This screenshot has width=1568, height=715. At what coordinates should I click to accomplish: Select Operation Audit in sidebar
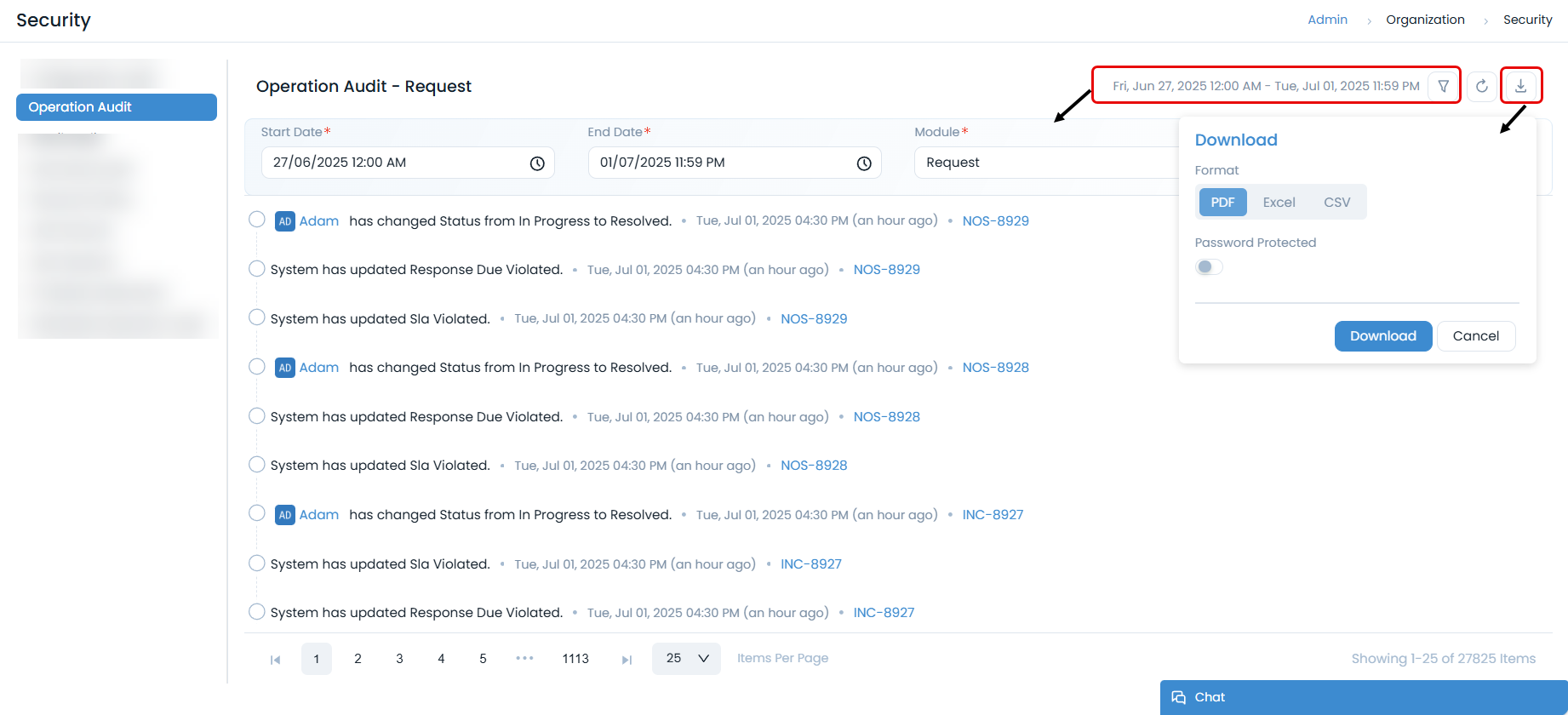click(117, 107)
